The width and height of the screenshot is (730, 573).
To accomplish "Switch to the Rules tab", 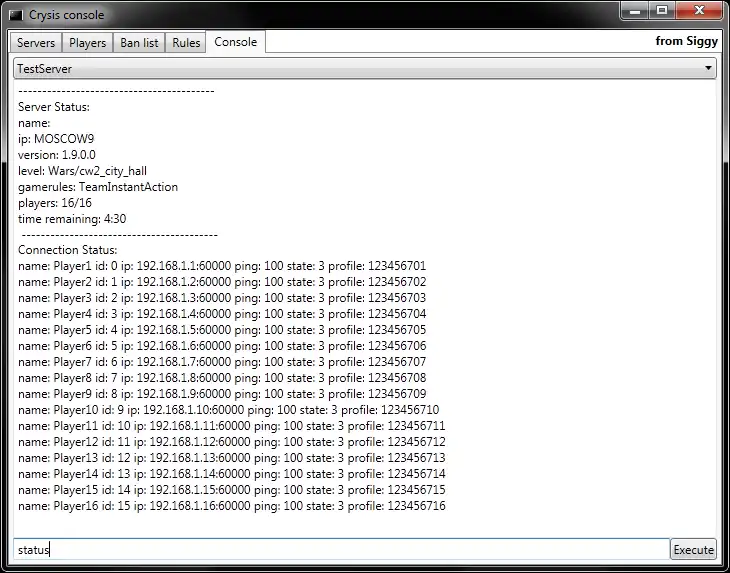I will pyautogui.click(x=186, y=43).
